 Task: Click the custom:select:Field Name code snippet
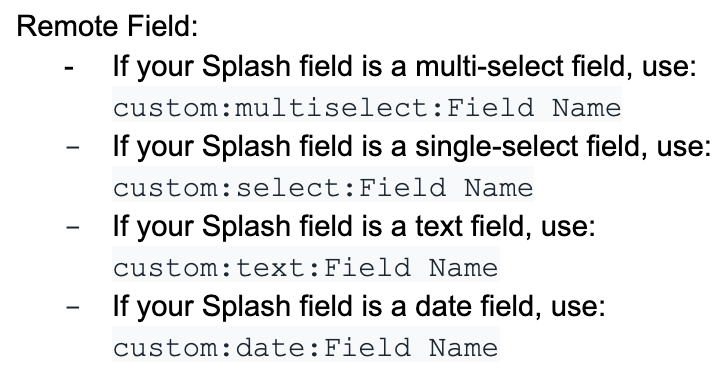[x=323, y=188]
